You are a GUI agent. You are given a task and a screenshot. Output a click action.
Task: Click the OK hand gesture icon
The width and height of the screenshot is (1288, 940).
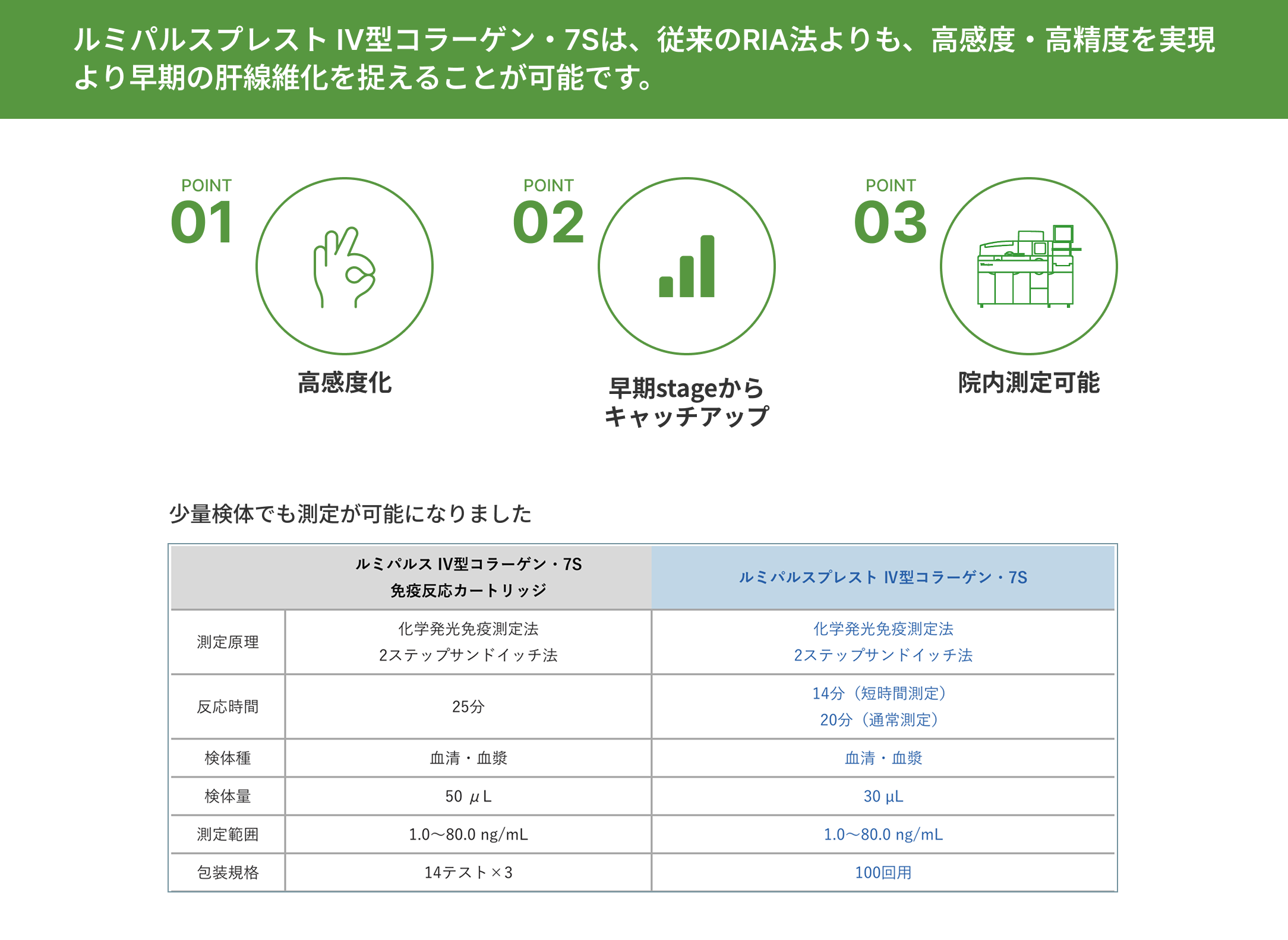tap(345, 266)
